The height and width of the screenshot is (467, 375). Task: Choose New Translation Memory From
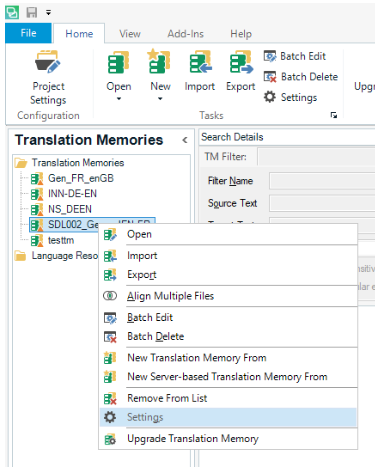click(228, 358)
